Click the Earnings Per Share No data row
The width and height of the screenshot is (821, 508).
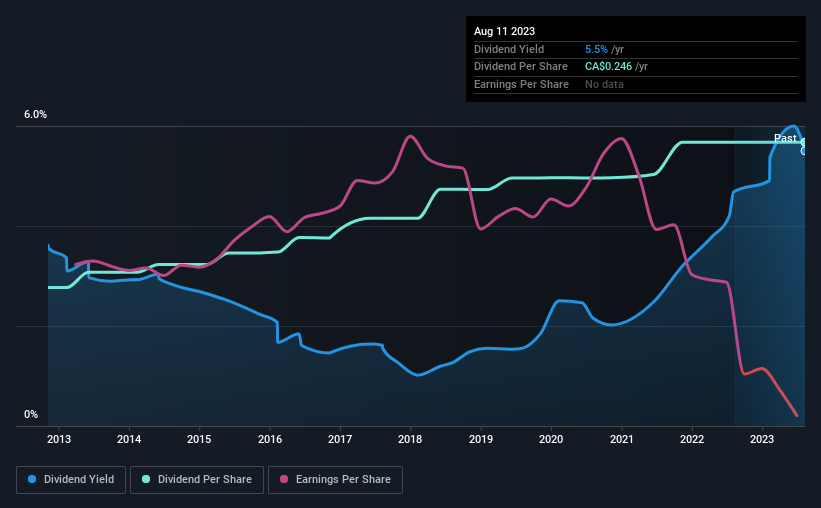point(636,84)
